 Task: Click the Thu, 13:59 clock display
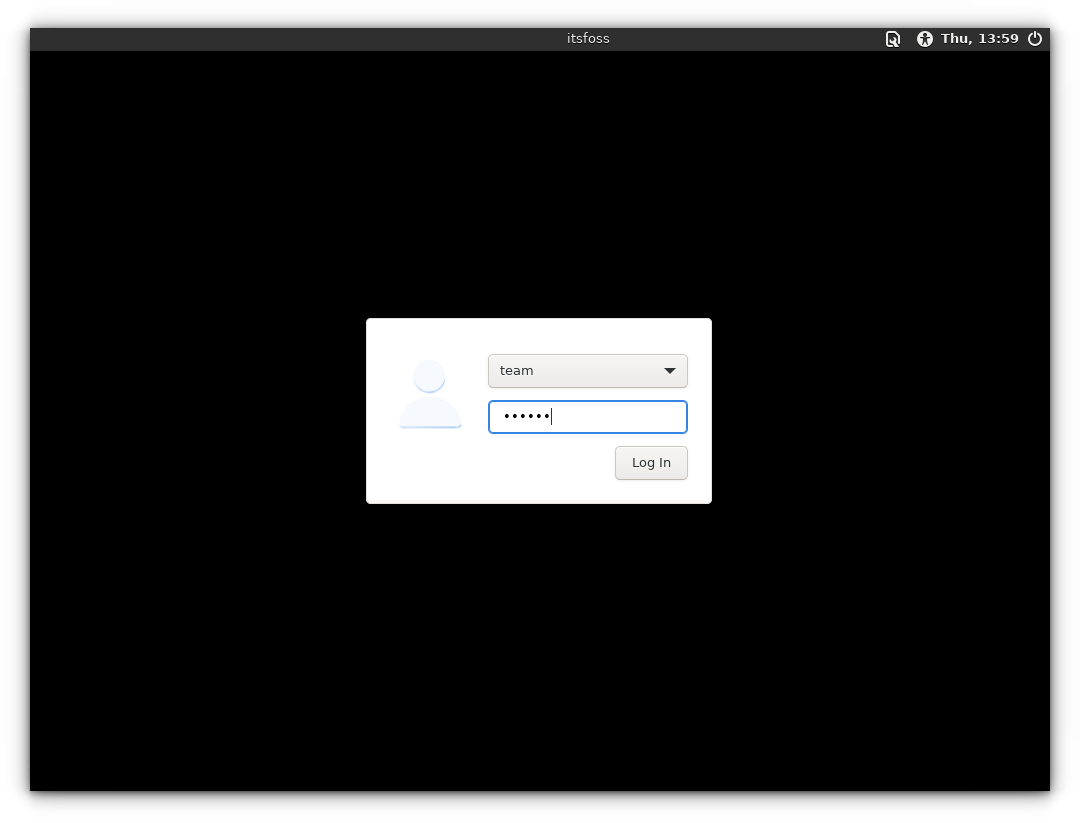click(x=980, y=39)
